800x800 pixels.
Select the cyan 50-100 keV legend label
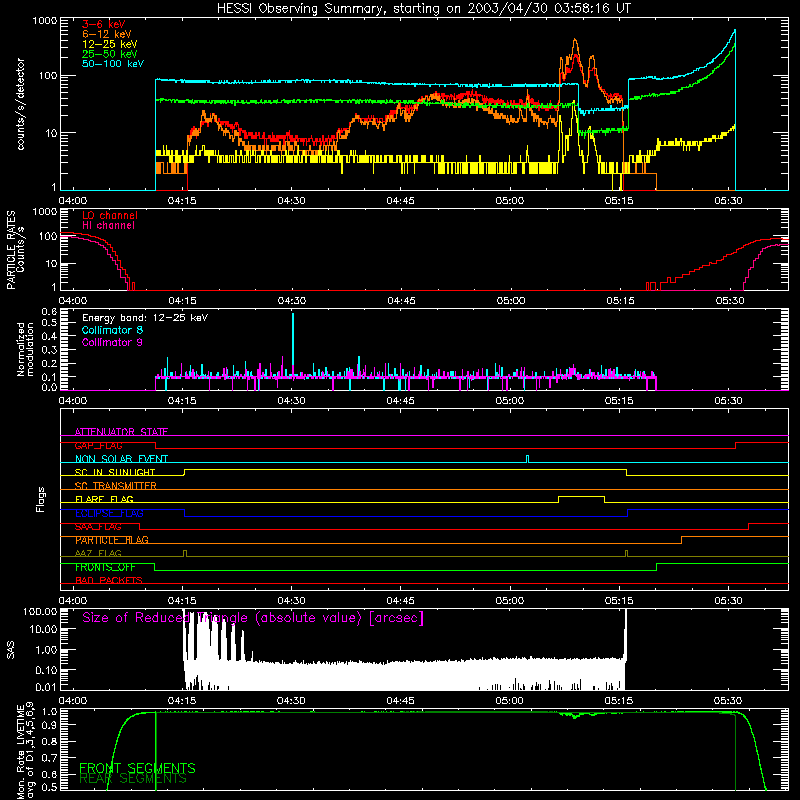coord(113,64)
